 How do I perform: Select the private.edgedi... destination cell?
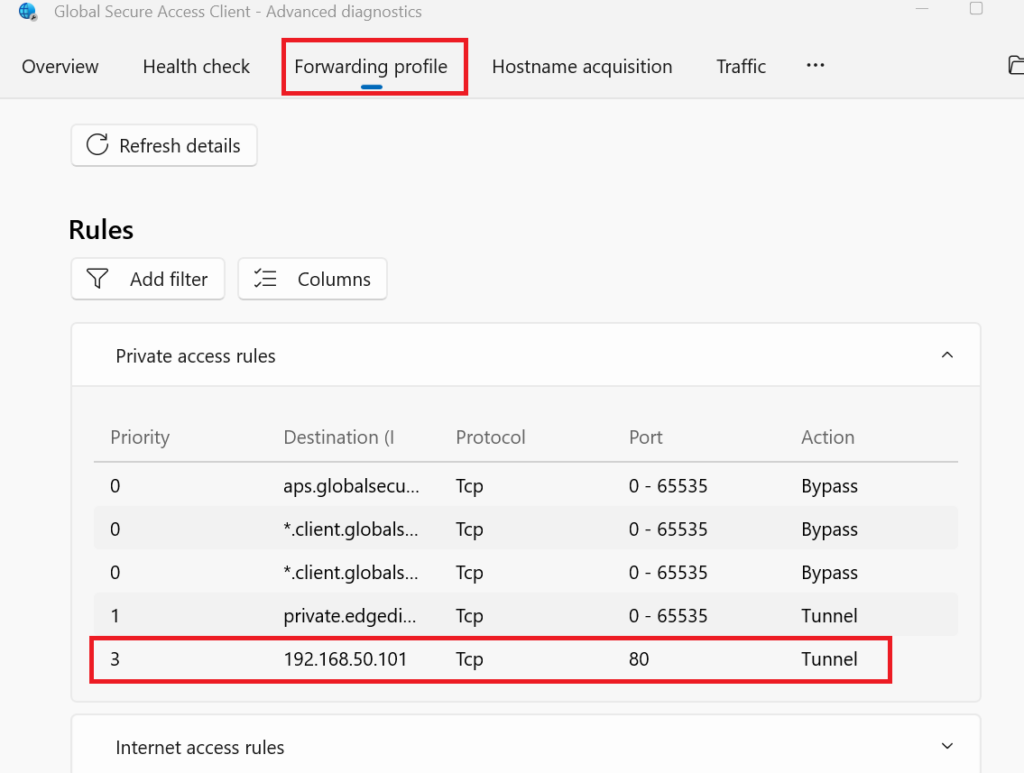(x=349, y=616)
